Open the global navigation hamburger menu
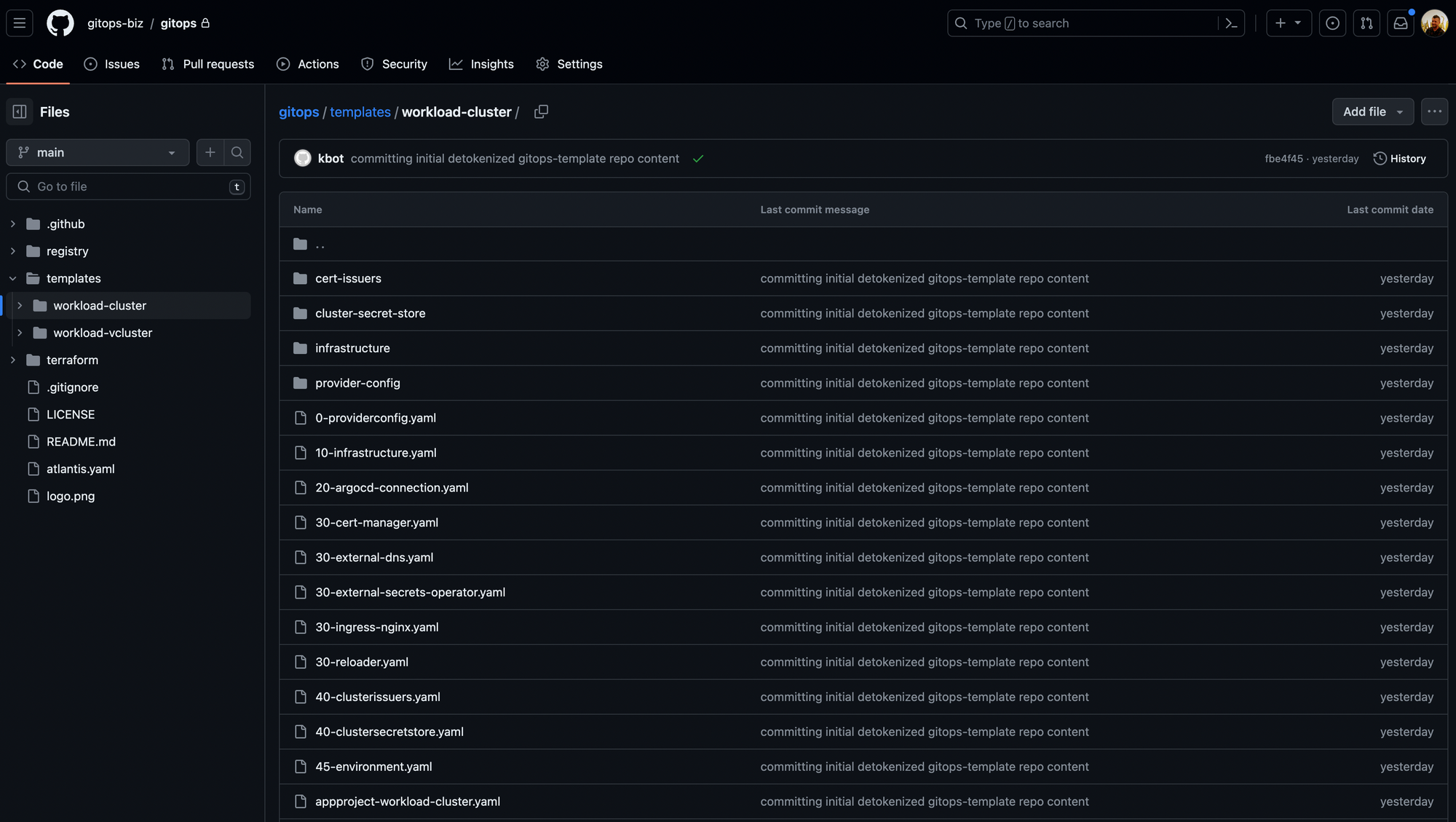 click(x=20, y=23)
